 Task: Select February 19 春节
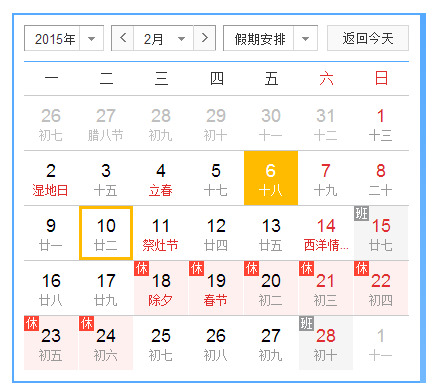(x=216, y=288)
